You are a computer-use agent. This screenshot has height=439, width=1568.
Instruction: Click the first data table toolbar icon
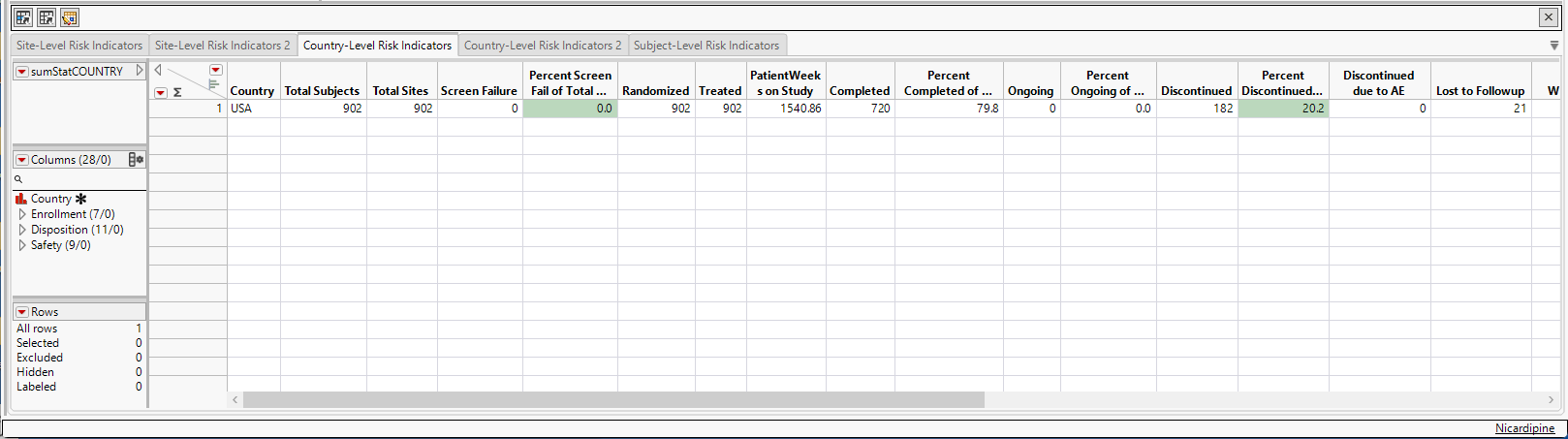click(x=23, y=17)
